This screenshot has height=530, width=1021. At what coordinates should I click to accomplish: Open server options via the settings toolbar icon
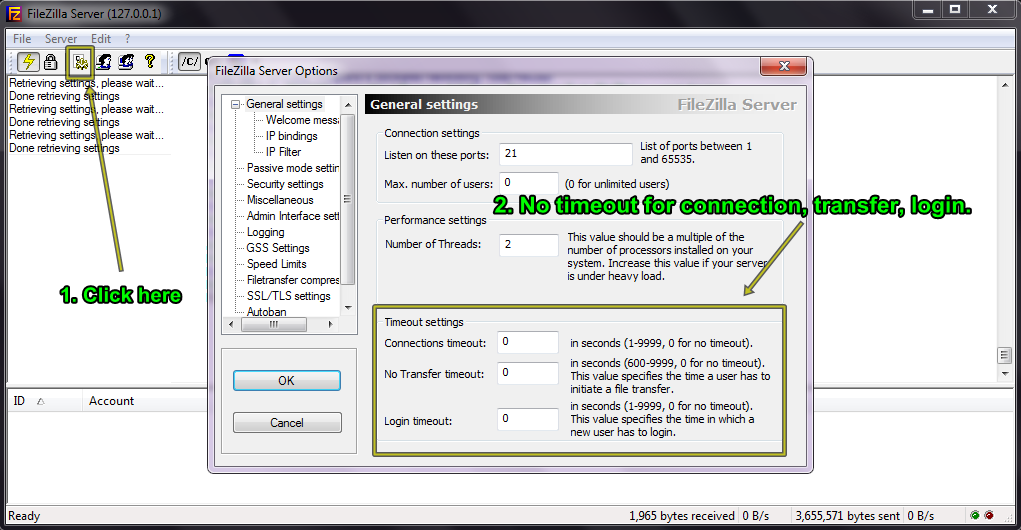pyautogui.click(x=81, y=63)
